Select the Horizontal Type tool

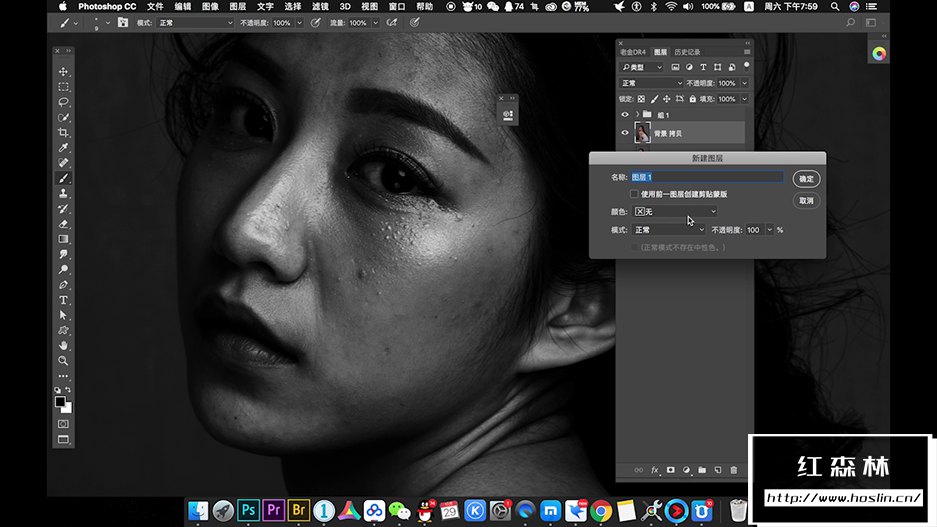63,300
